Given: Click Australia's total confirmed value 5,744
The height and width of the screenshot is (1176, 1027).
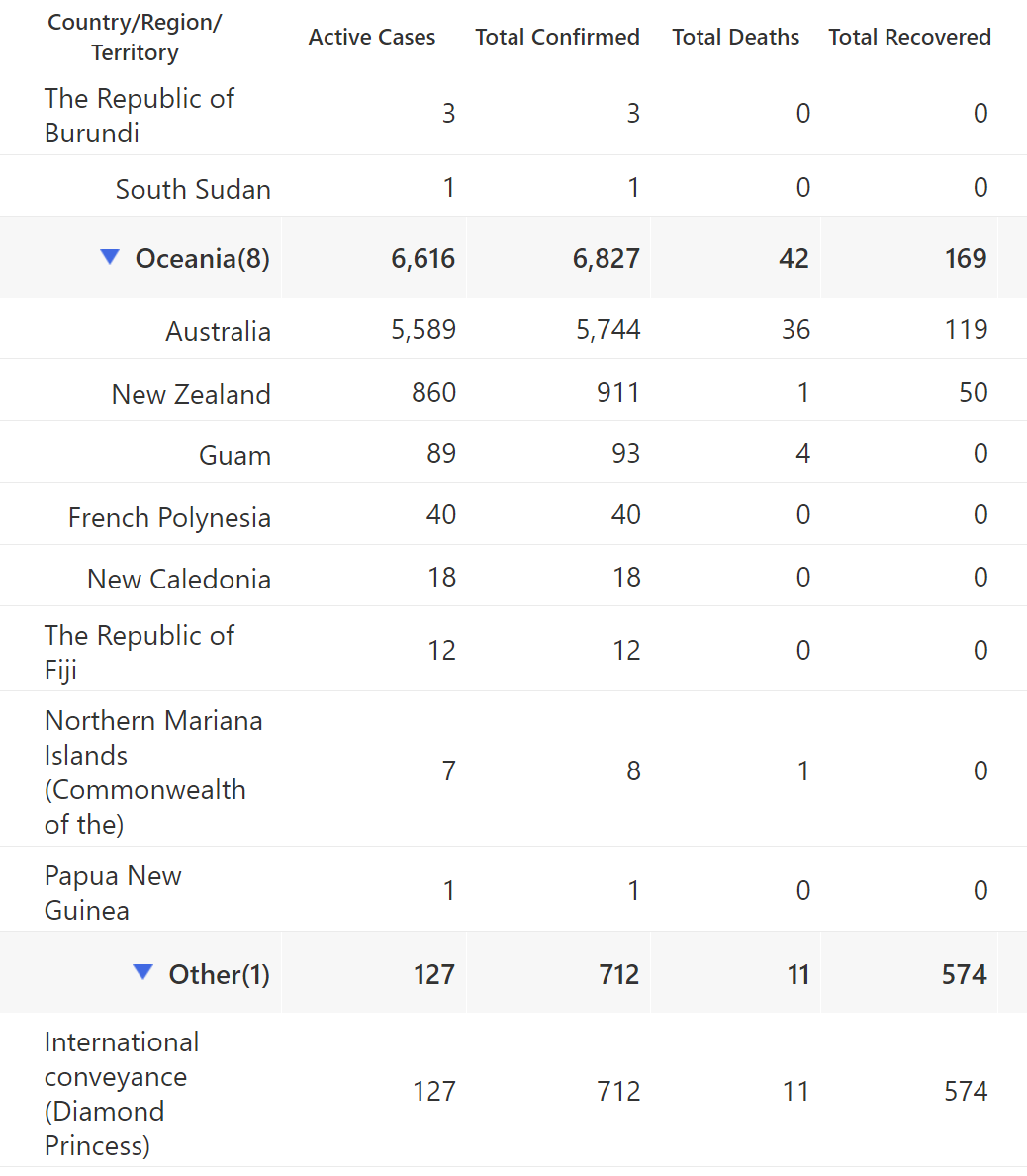Looking at the screenshot, I should click(x=608, y=330).
